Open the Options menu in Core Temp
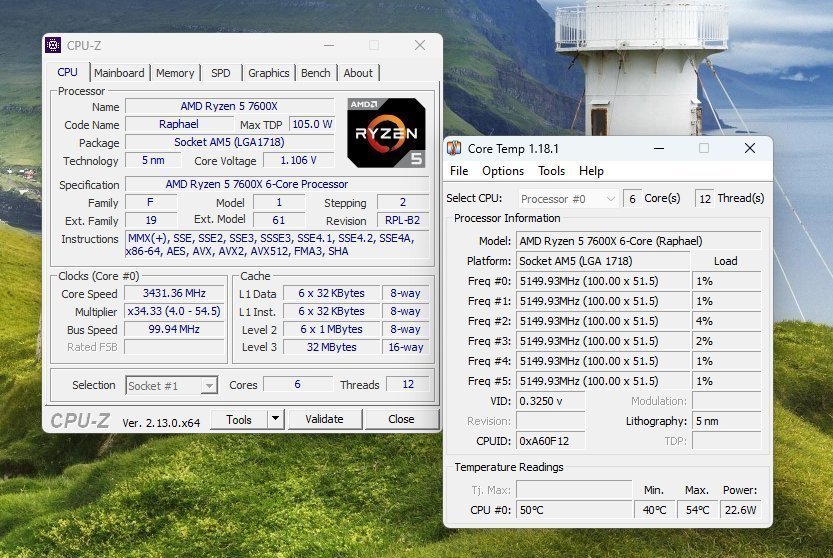This screenshot has height=558, width=833. pyautogui.click(x=503, y=171)
